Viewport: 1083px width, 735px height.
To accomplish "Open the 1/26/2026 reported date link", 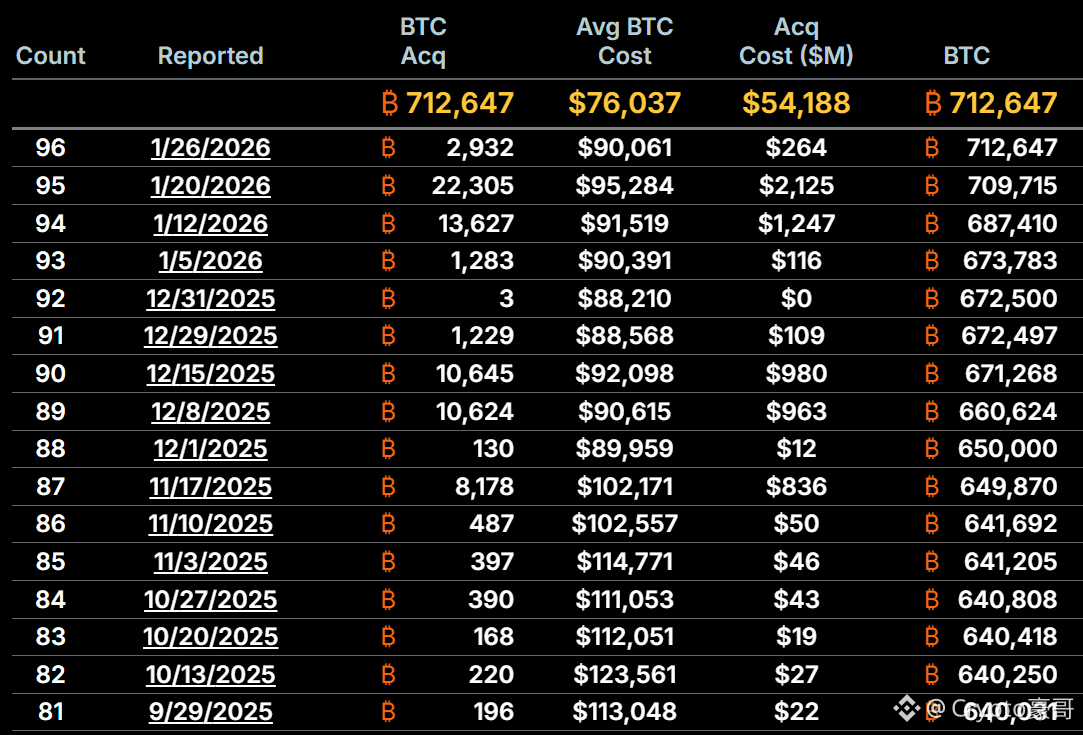I will (211, 148).
